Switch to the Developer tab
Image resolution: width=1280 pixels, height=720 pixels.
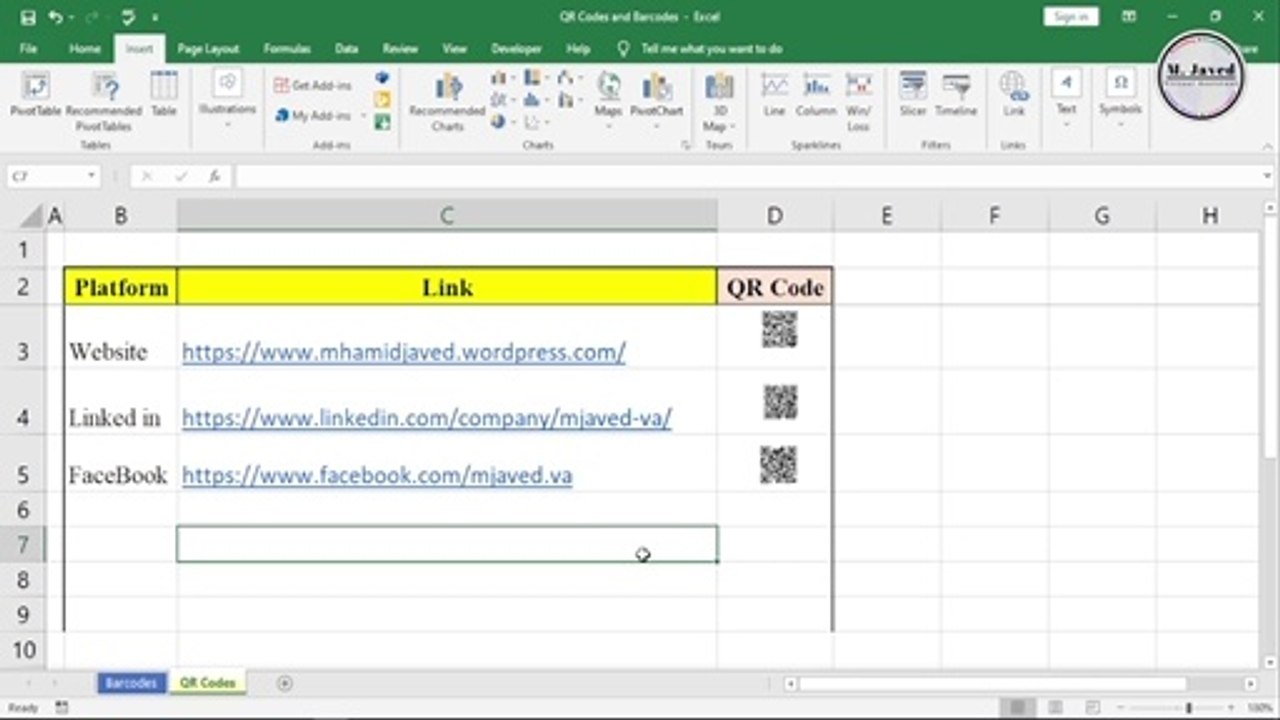pos(516,48)
